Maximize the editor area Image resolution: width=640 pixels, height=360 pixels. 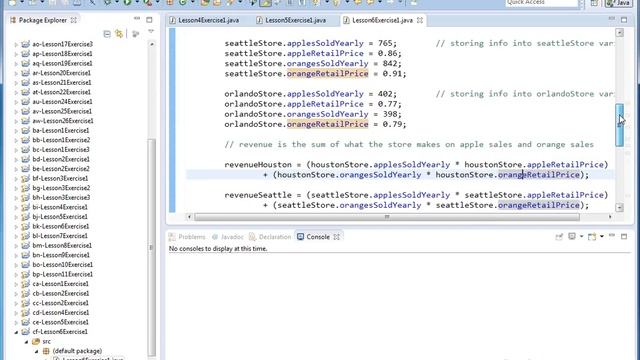tap(624, 20)
